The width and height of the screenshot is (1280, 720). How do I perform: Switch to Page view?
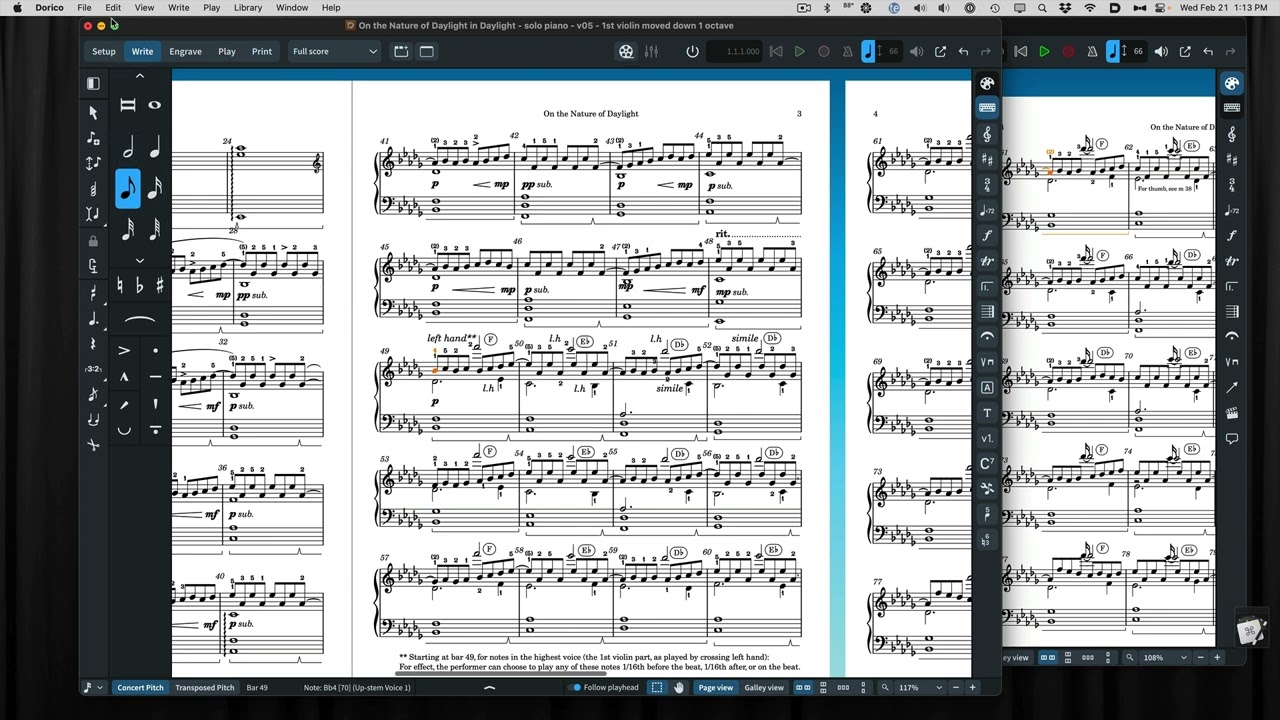[716, 687]
